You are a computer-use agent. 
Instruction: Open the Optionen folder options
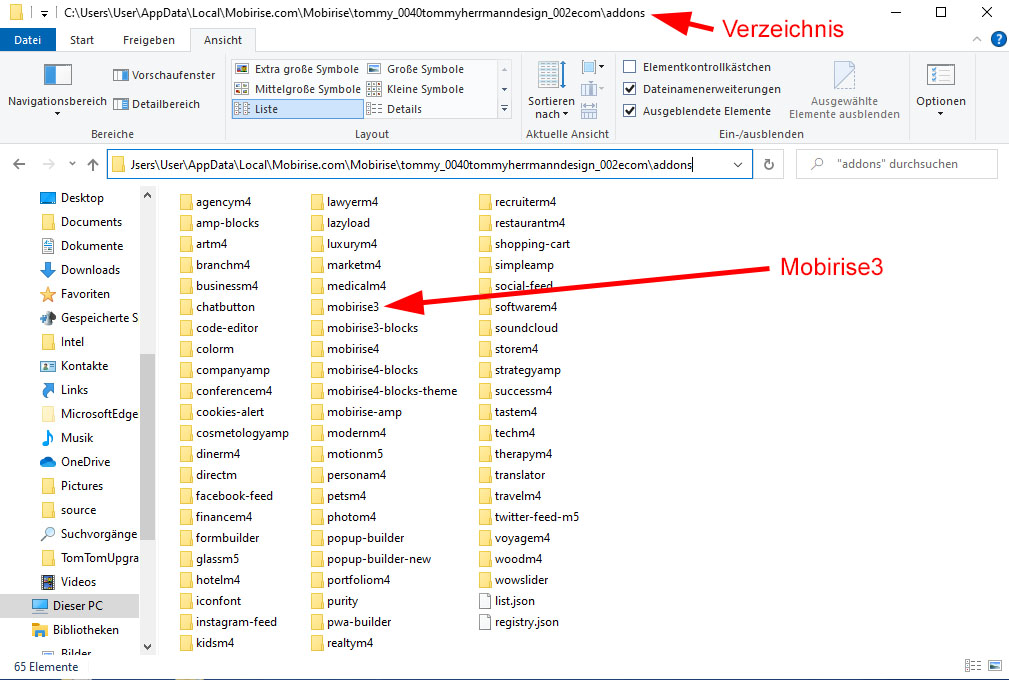[x=940, y=88]
